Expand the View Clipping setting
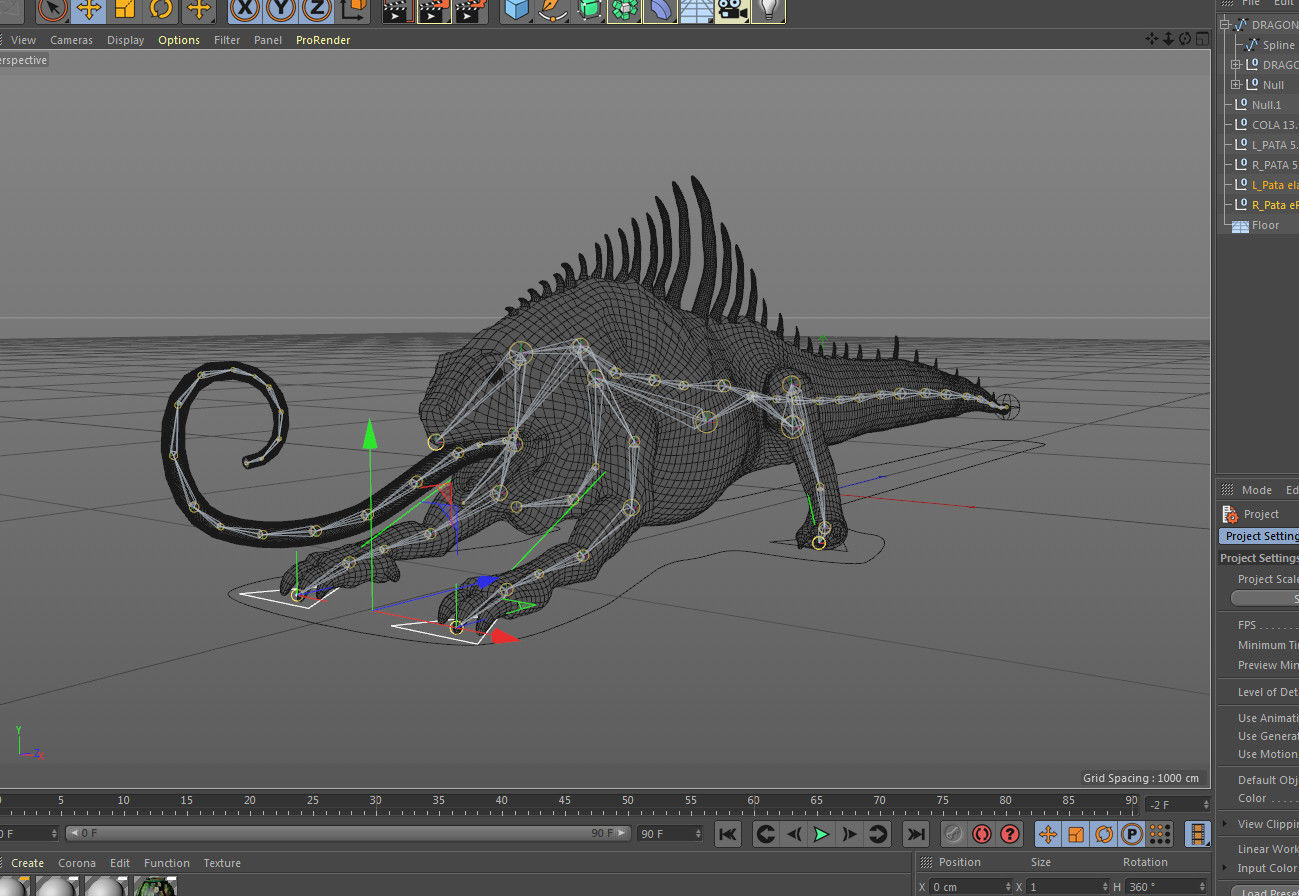 point(1226,824)
